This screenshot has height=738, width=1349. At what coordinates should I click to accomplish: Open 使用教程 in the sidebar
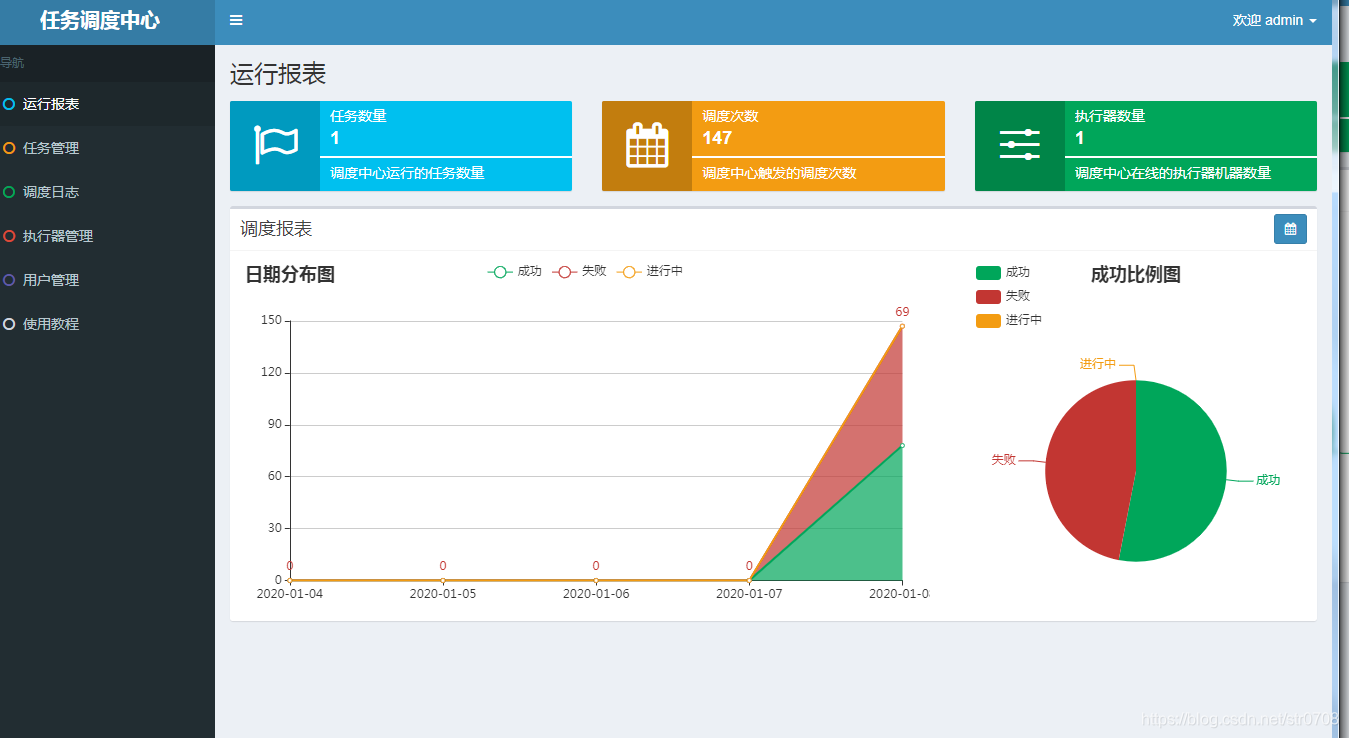pos(107,324)
